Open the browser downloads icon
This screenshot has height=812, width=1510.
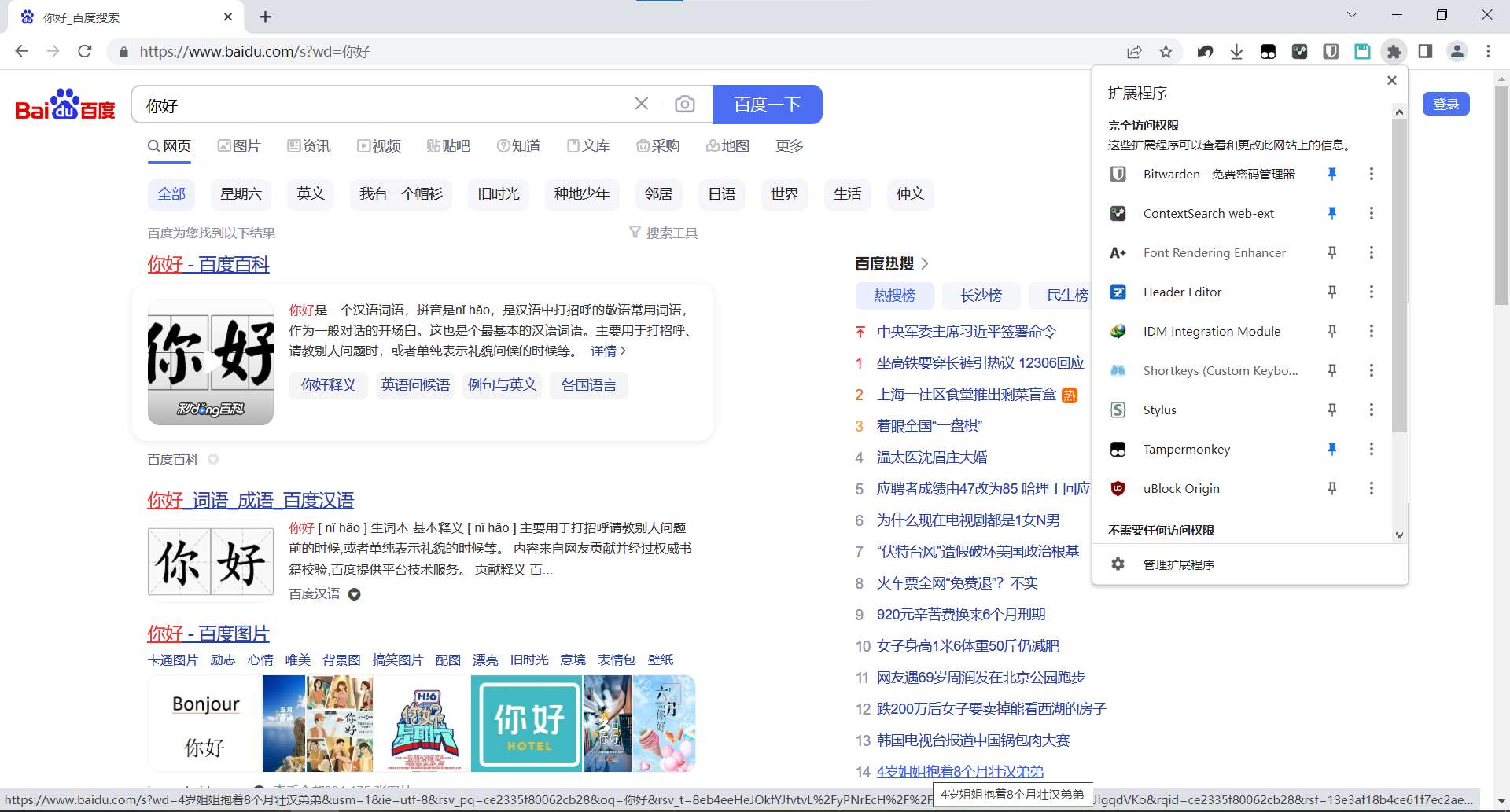[1236, 52]
